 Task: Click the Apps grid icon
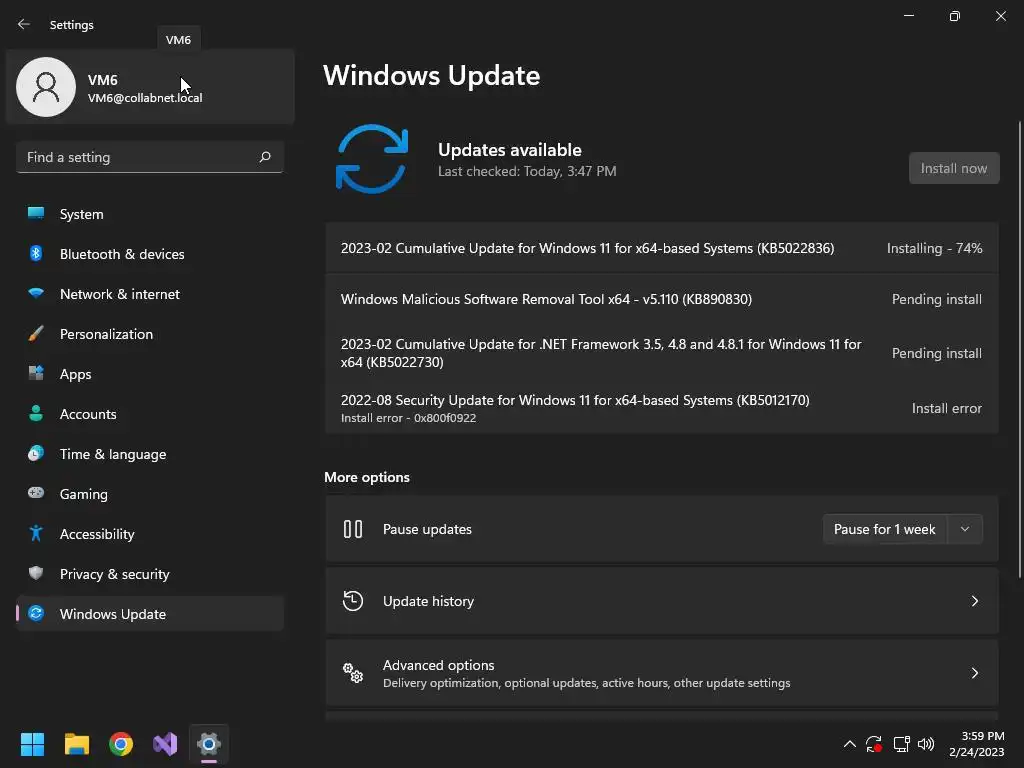point(36,373)
